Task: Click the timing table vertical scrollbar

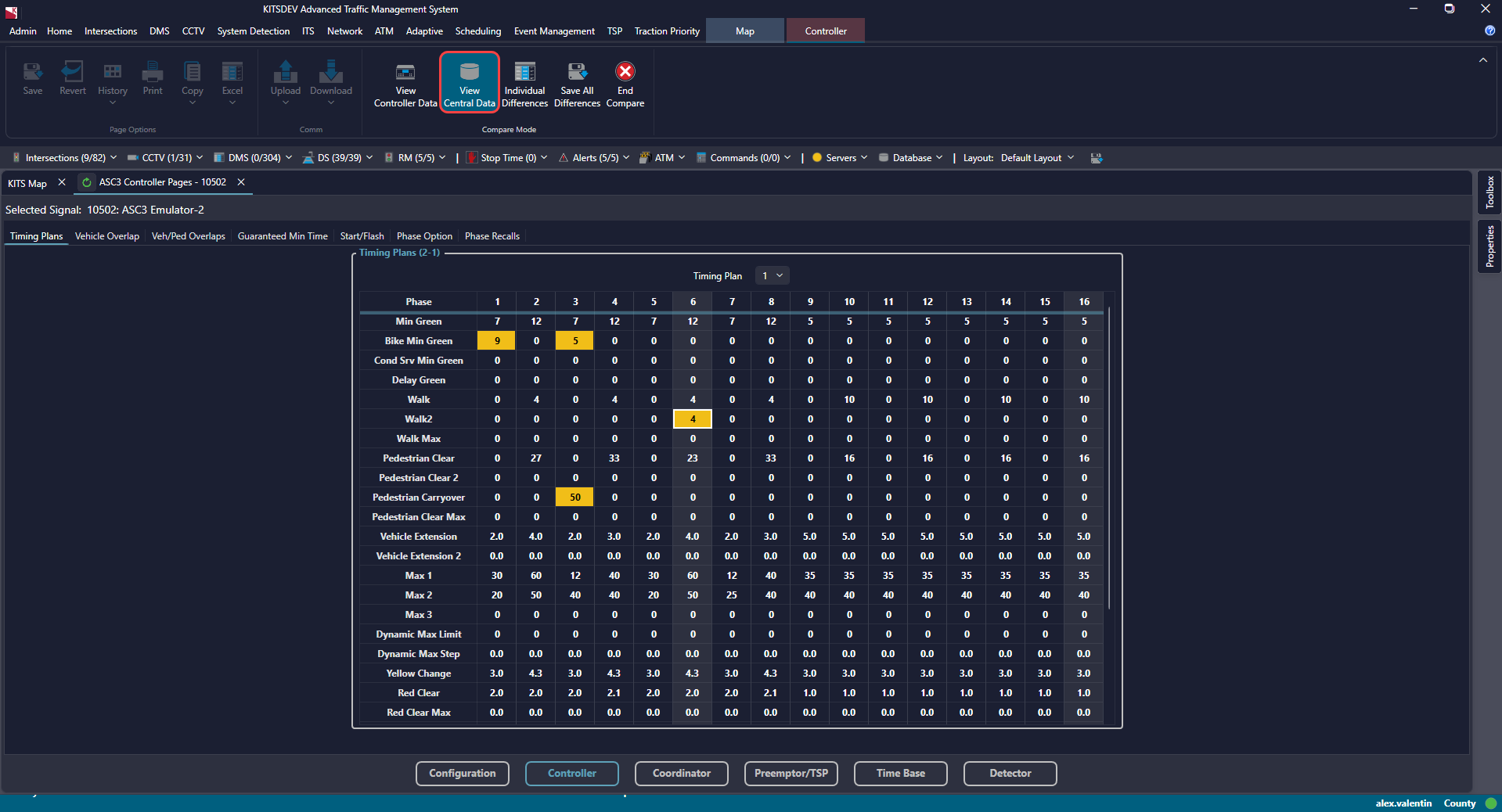Action: pos(1109,458)
